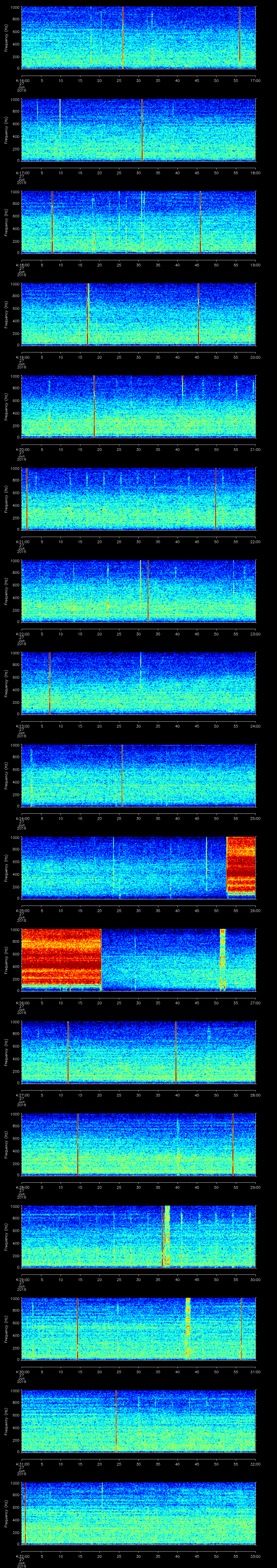277x1568 pixels.
Task: Select the yellow burst near 52 seconds in the 4:26:00 panel
Action: coord(222,959)
